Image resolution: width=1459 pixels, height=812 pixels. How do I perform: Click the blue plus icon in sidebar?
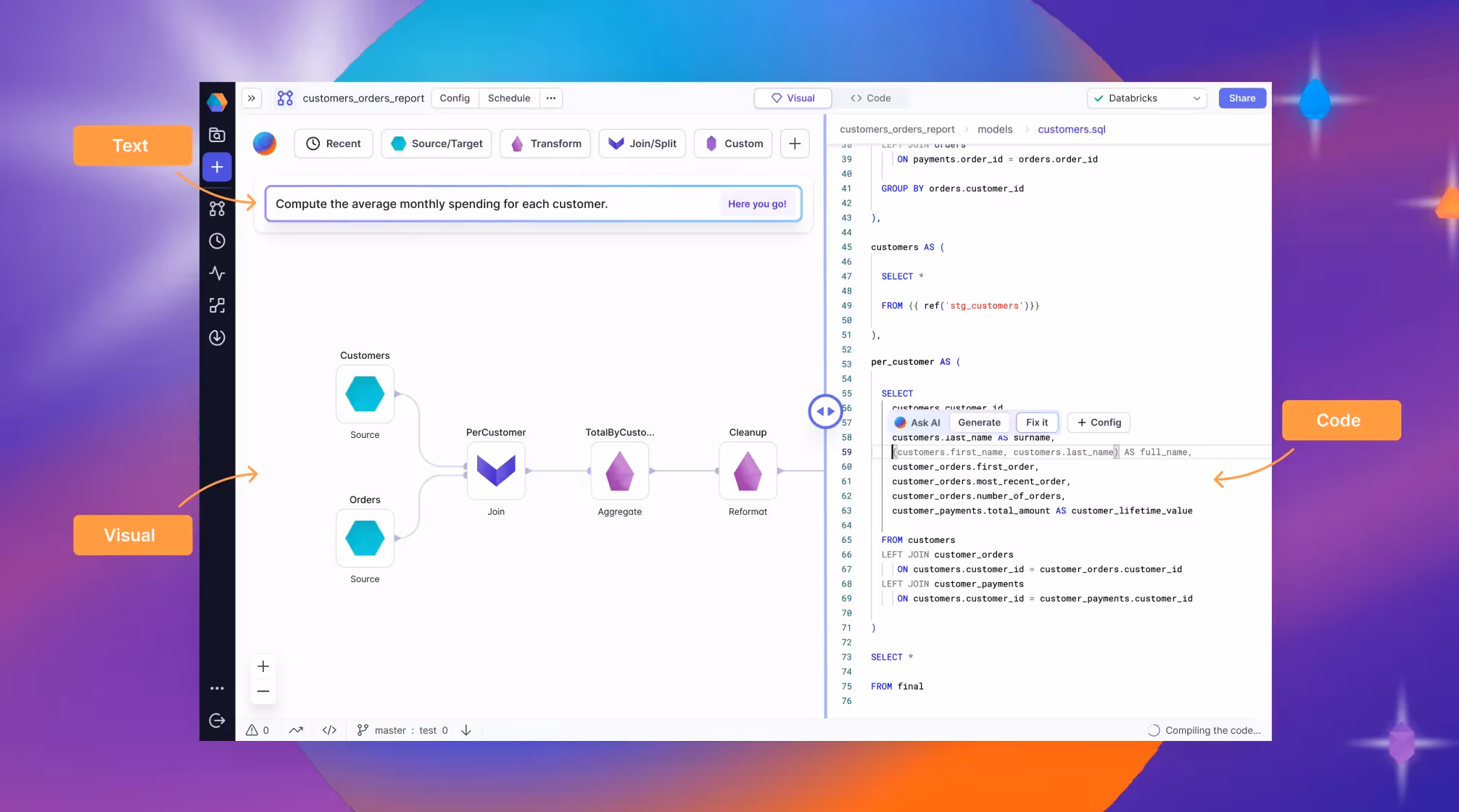pyautogui.click(x=217, y=167)
